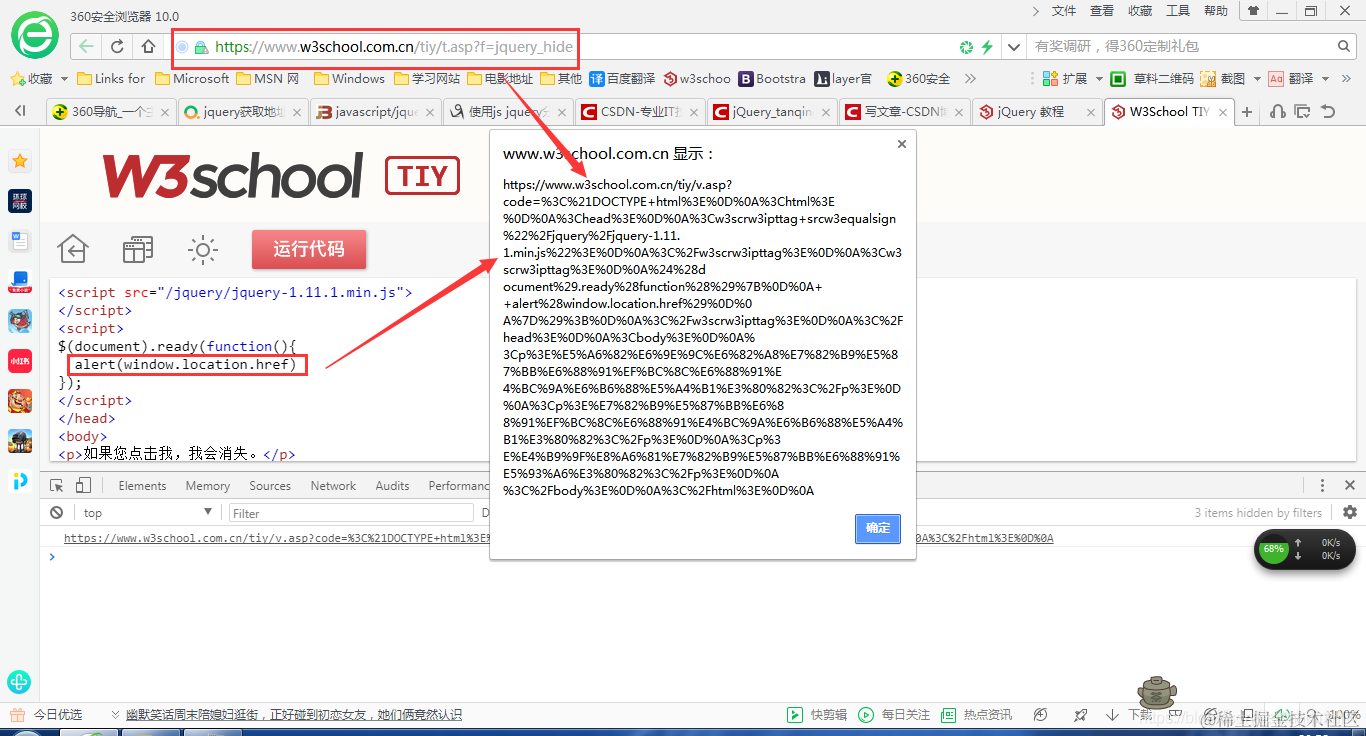This screenshot has width=1366, height=736.
Task: Click the console Filter input field
Action: point(351,513)
